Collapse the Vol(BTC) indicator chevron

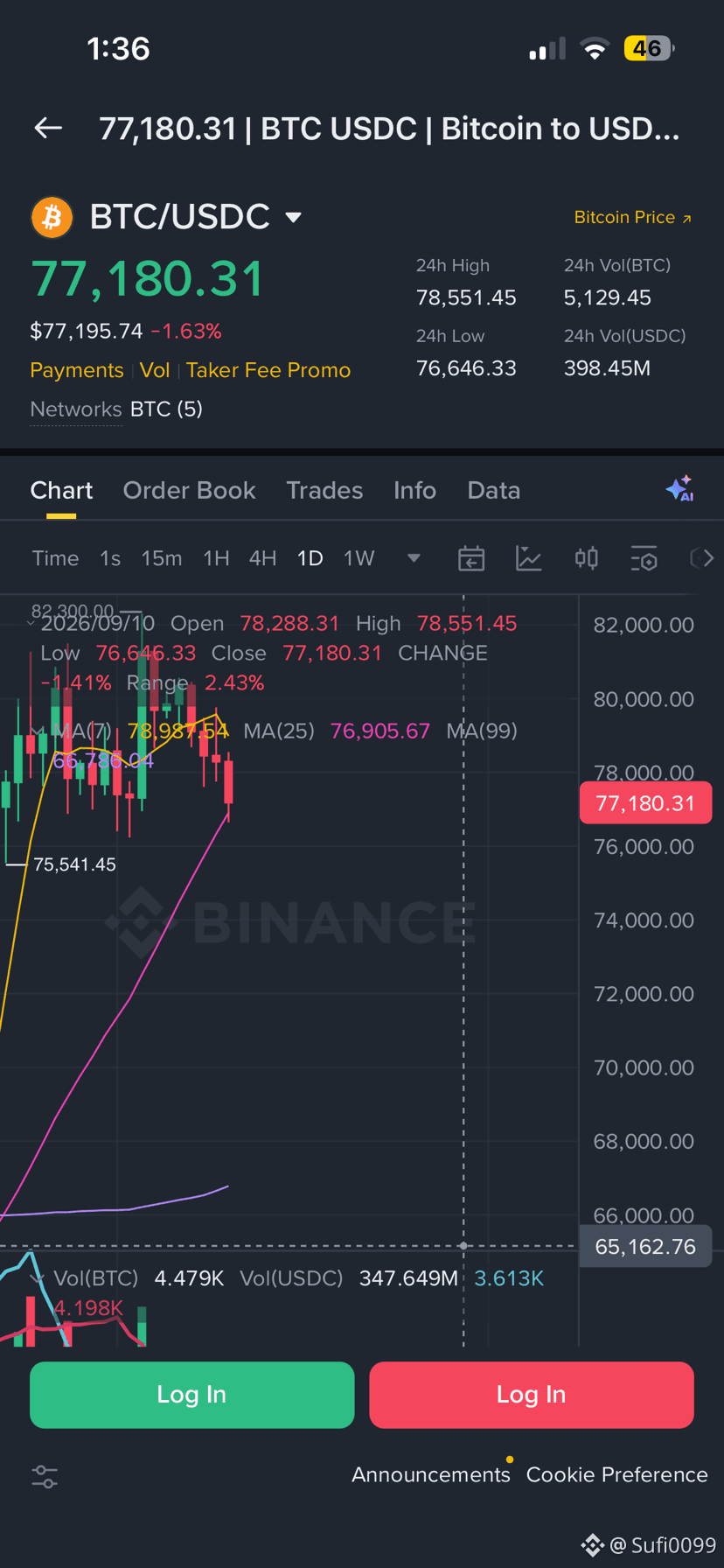pos(37,1278)
